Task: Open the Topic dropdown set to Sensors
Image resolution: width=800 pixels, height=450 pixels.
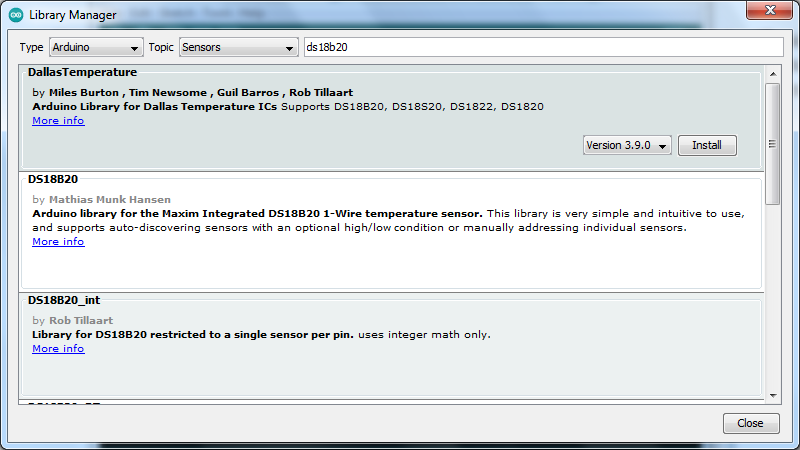Action: (238, 47)
